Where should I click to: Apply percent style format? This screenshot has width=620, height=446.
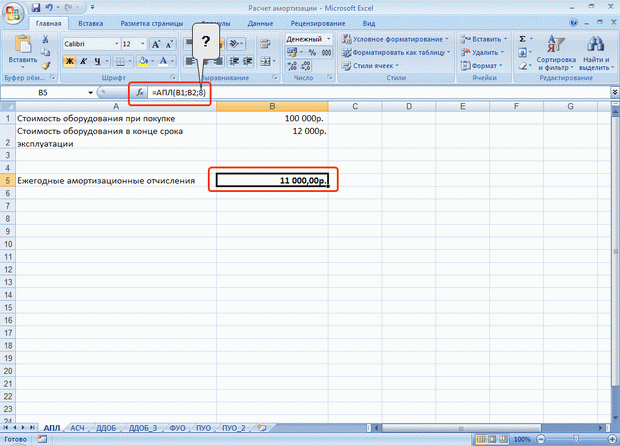click(x=312, y=52)
